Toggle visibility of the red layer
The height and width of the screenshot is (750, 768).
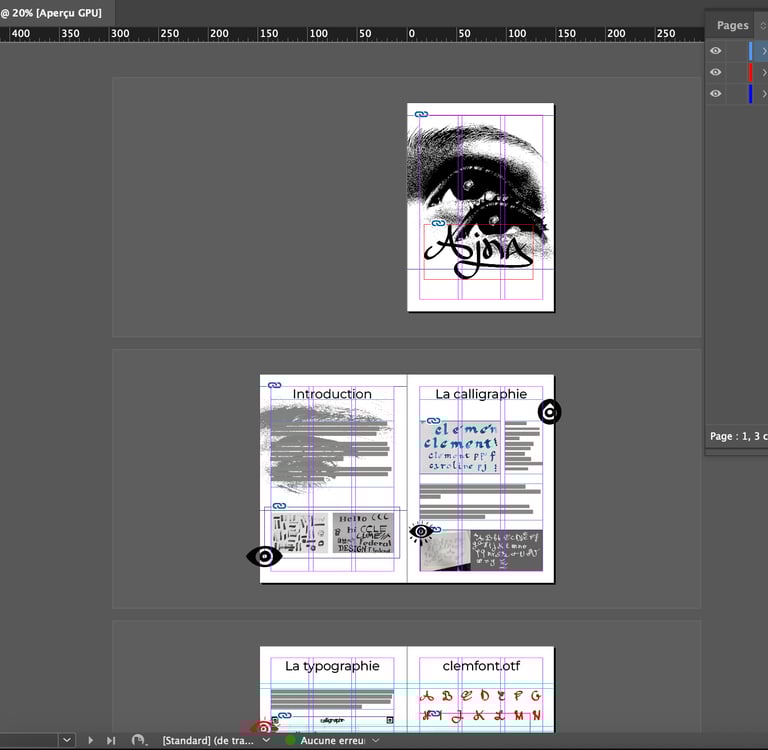[x=716, y=72]
